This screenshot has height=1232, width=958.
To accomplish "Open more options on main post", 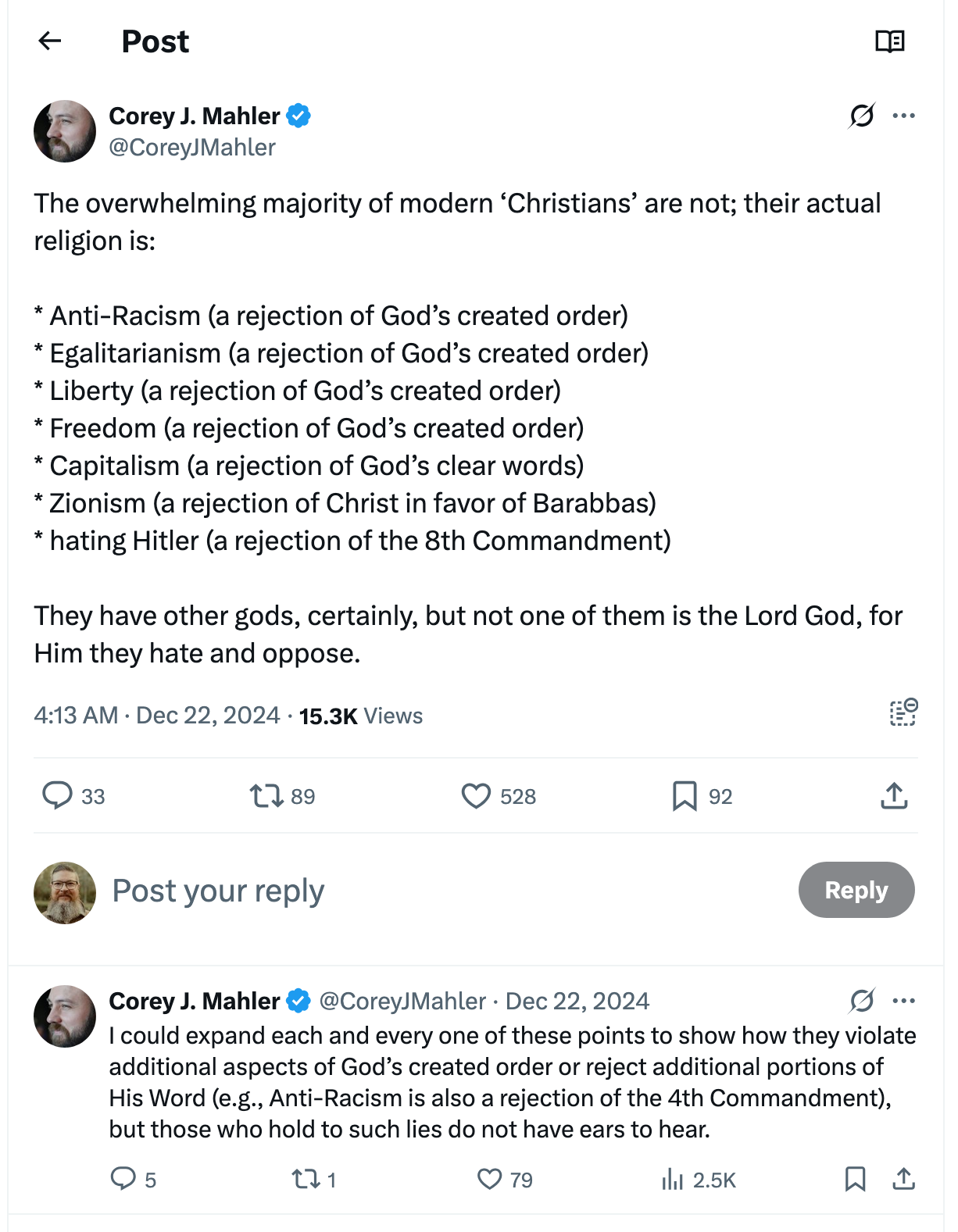I will point(903,116).
